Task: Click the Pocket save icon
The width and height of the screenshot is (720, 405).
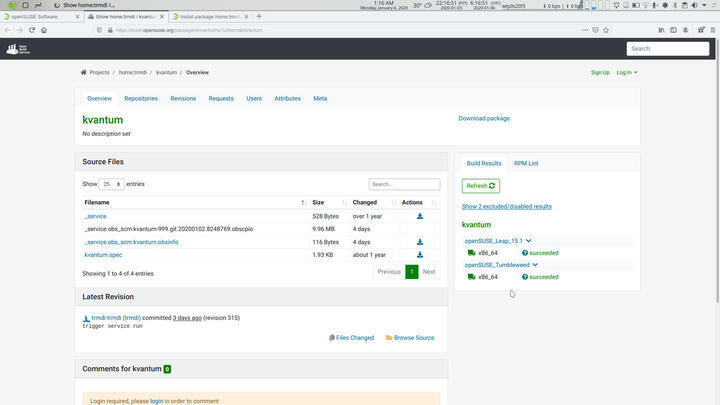Action: [596, 30]
